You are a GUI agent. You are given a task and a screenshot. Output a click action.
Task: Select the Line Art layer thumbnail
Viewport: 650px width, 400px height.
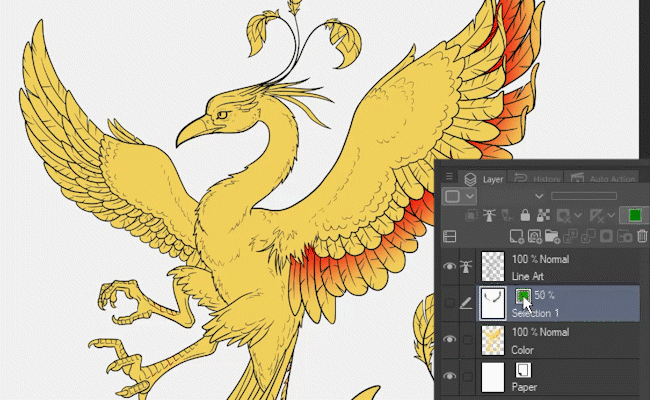click(493, 266)
